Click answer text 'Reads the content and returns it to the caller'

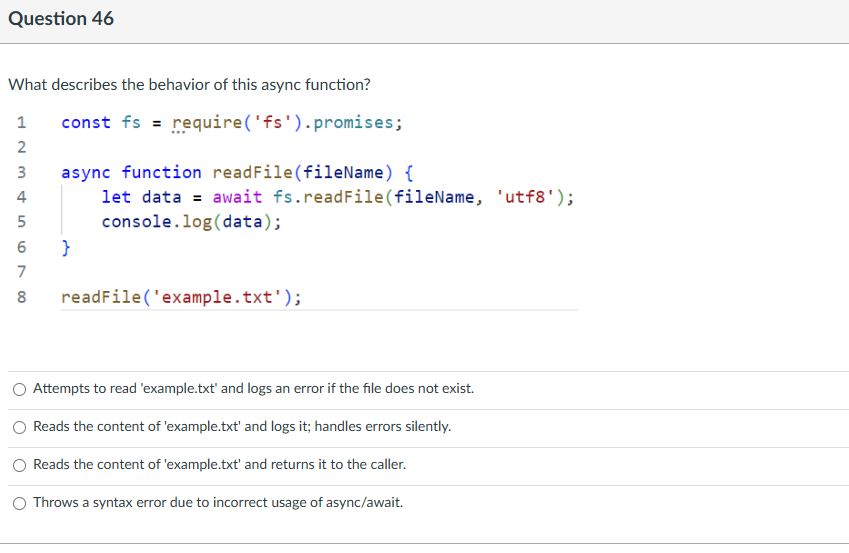pyautogui.click(x=219, y=464)
